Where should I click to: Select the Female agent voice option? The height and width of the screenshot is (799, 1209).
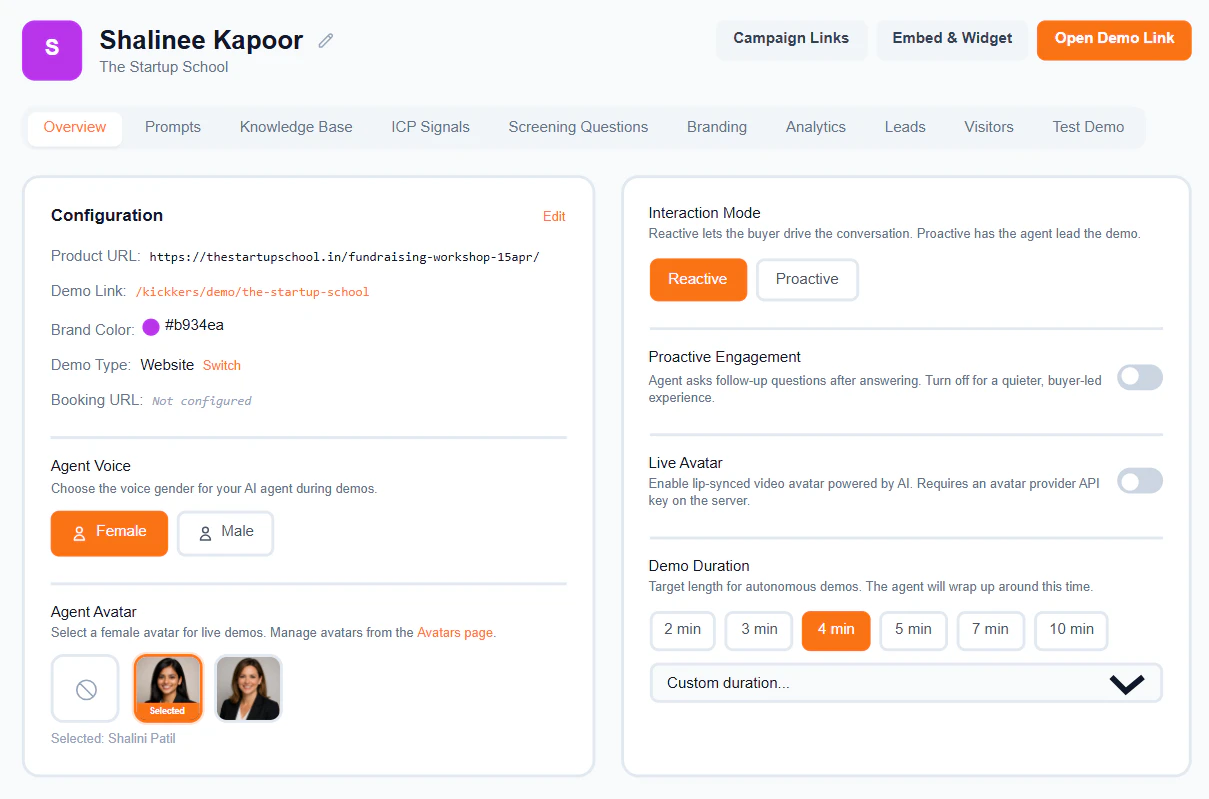(x=109, y=533)
